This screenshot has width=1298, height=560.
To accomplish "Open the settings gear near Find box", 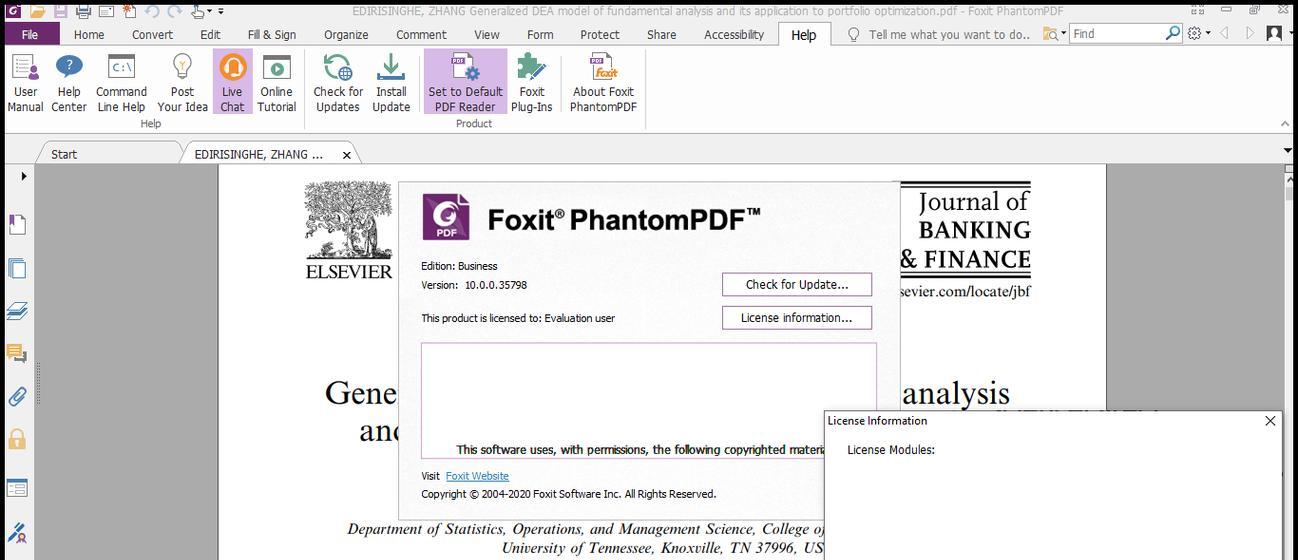I will (x=1194, y=33).
